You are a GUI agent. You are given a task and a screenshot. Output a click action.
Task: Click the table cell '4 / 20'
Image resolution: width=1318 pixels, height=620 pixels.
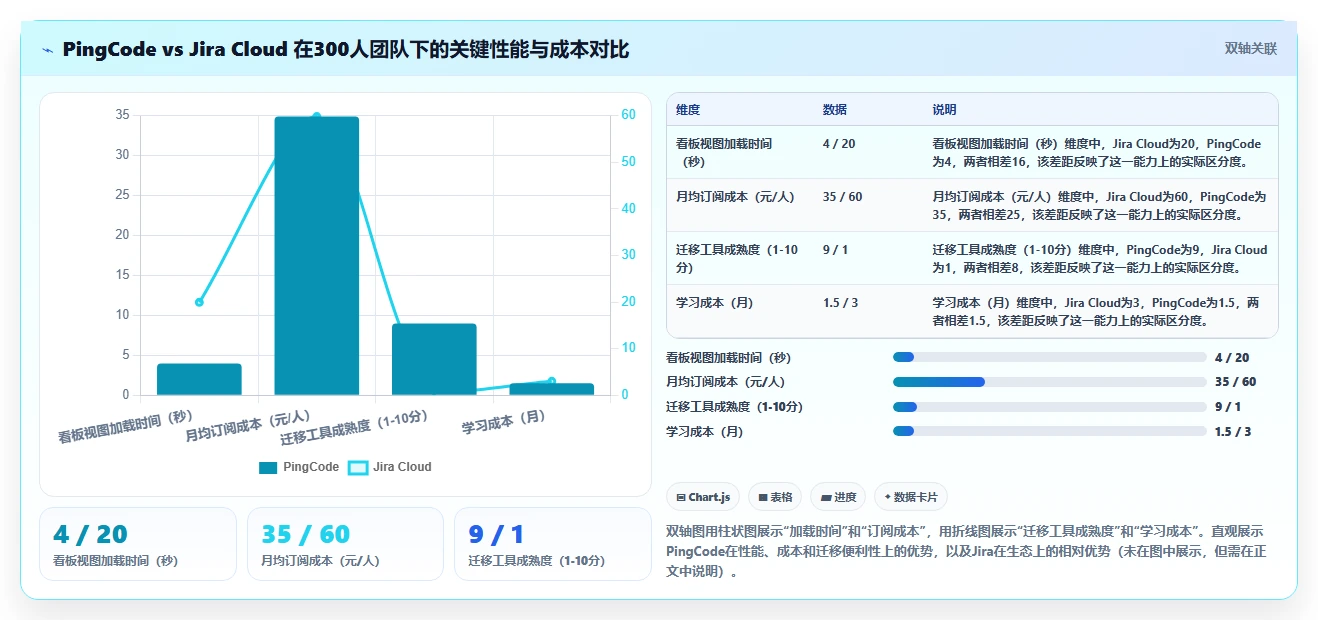pyautogui.click(x=839, y=144)
